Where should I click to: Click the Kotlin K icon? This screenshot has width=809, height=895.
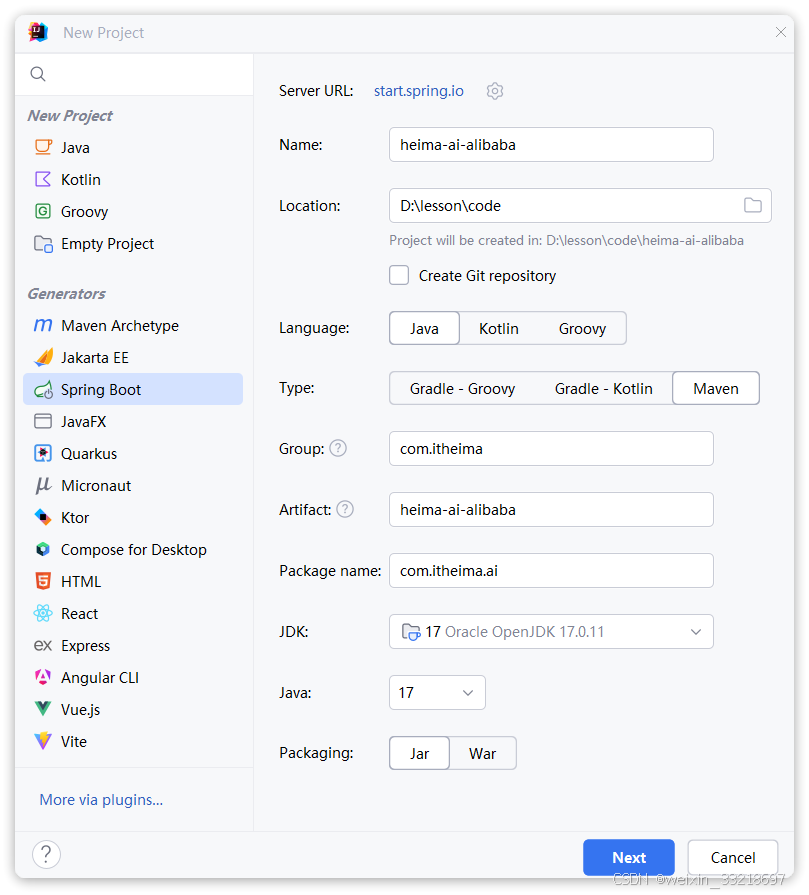pos(43,179)
